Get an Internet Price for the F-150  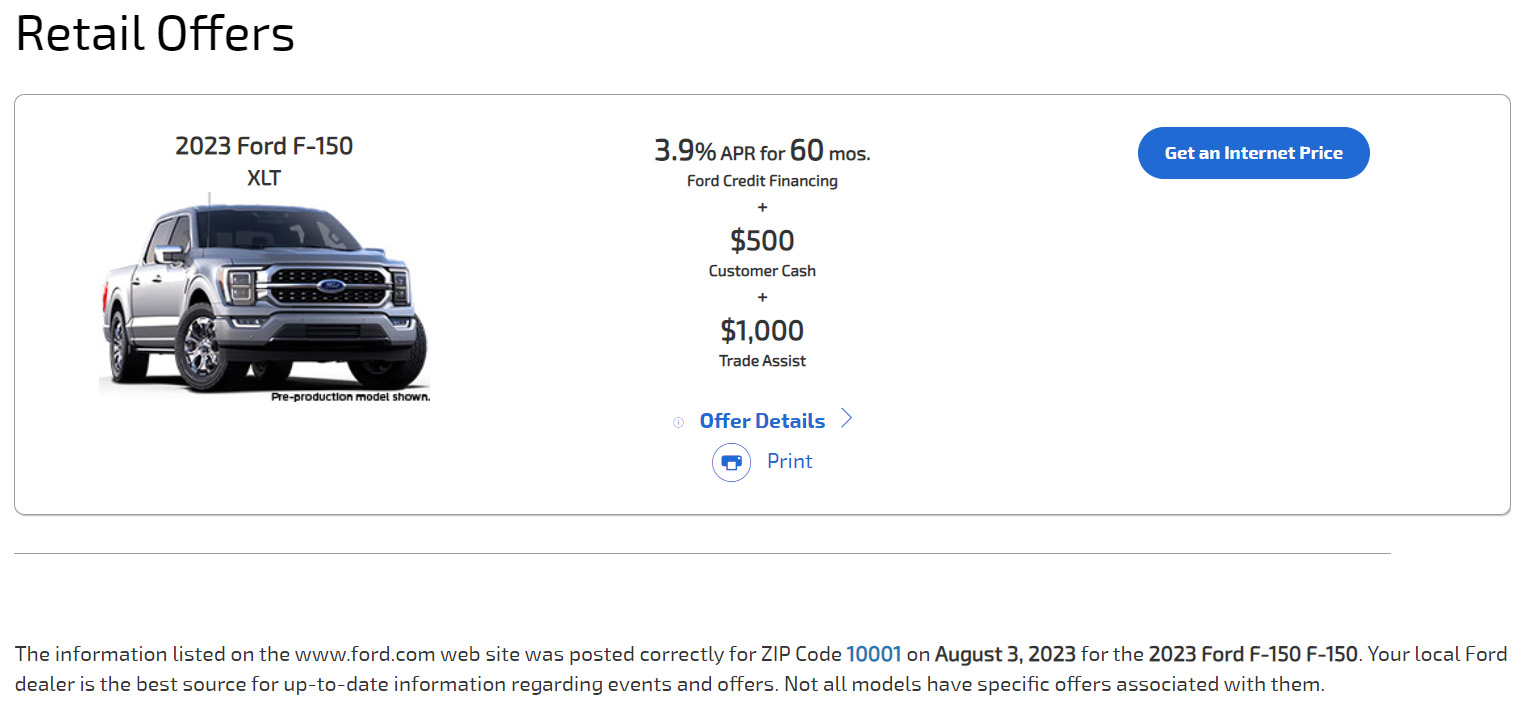(1253, 153)
